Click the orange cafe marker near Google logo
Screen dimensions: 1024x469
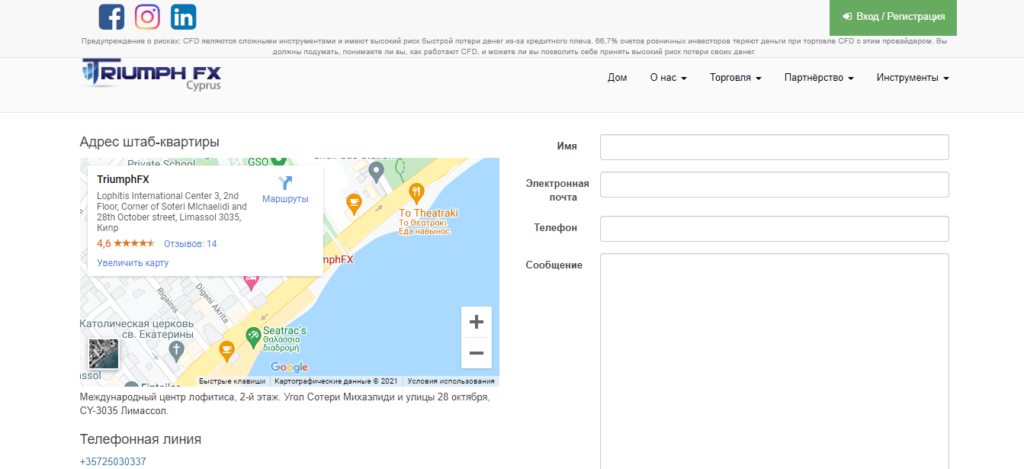click(226, 351)
